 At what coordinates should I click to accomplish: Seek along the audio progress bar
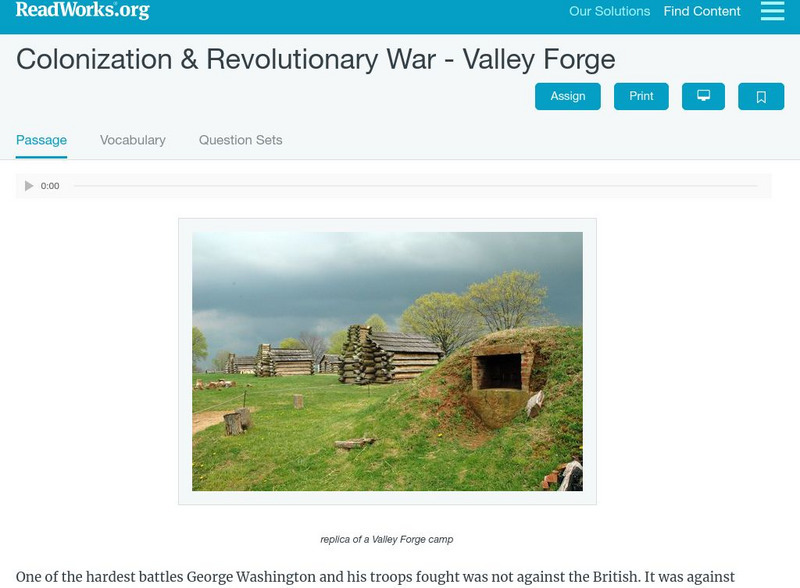415,186
